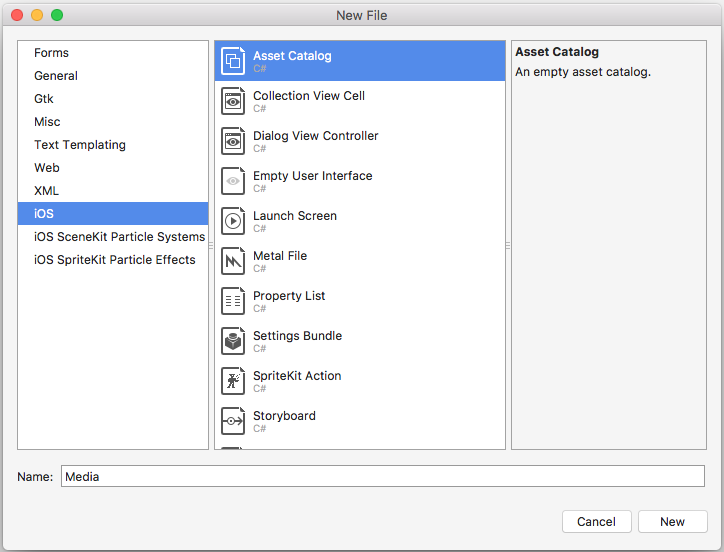Screen dimensions: 724x552
Task: Open the Misc category
Action: click(113, 122)
